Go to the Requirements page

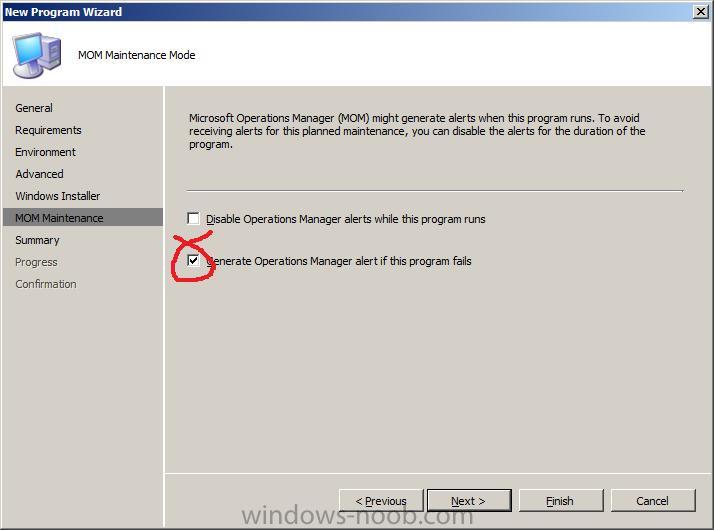(x=48, y=130)
